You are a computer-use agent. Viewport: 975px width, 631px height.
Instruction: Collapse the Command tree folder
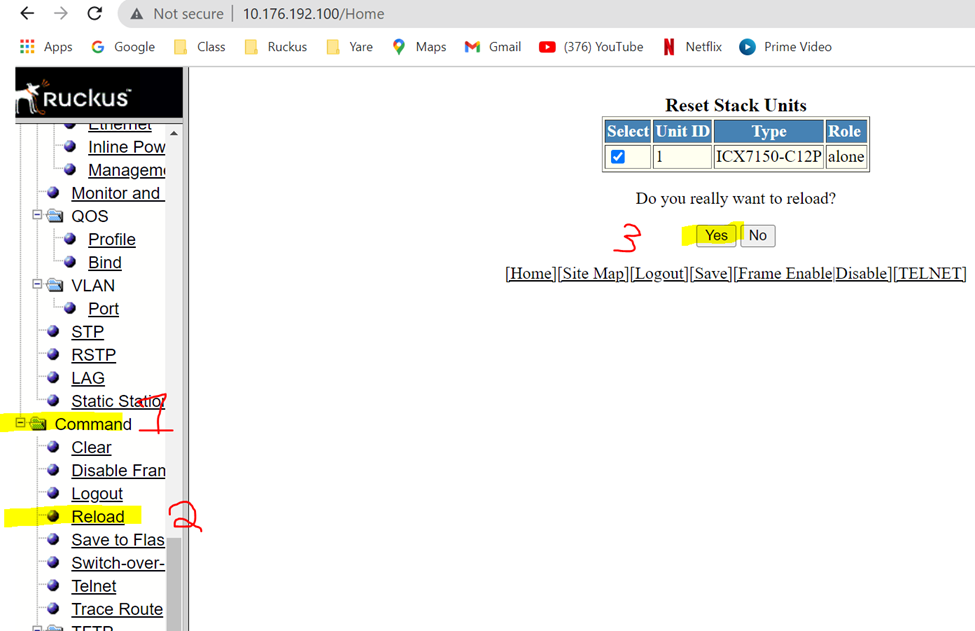tap(21, 423)
